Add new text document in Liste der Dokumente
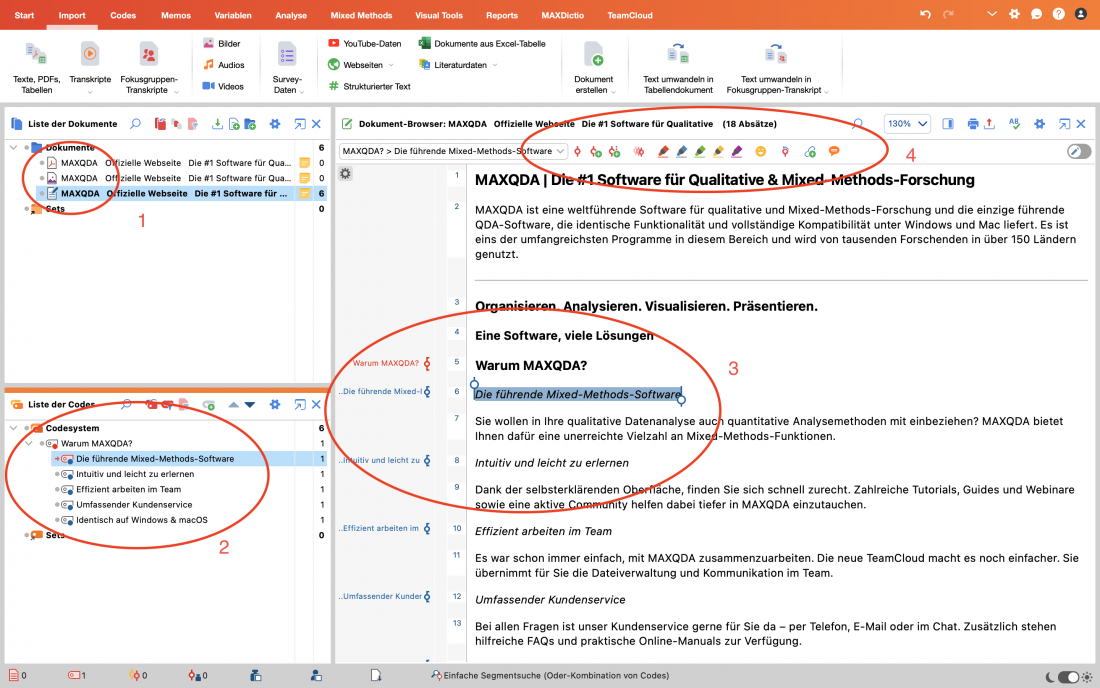 [x=234, y=123]
